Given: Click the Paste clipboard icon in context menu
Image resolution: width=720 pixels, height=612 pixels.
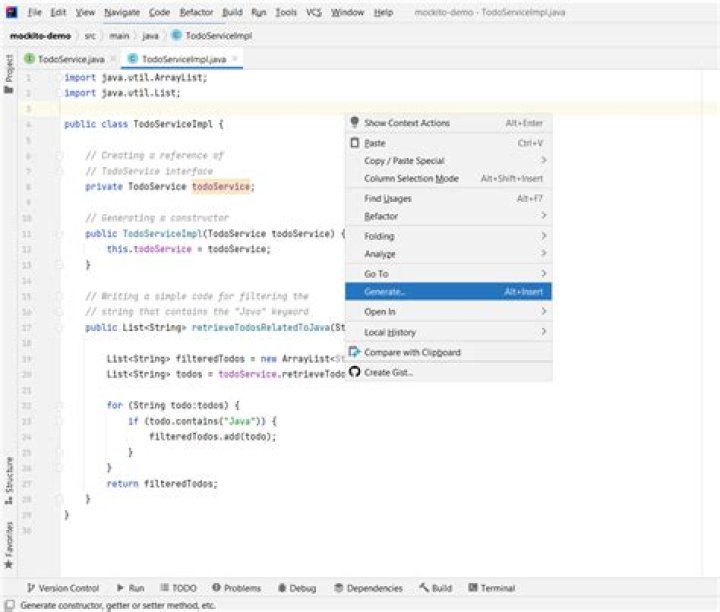Looking at the screenshot, I should coord(354,143).
